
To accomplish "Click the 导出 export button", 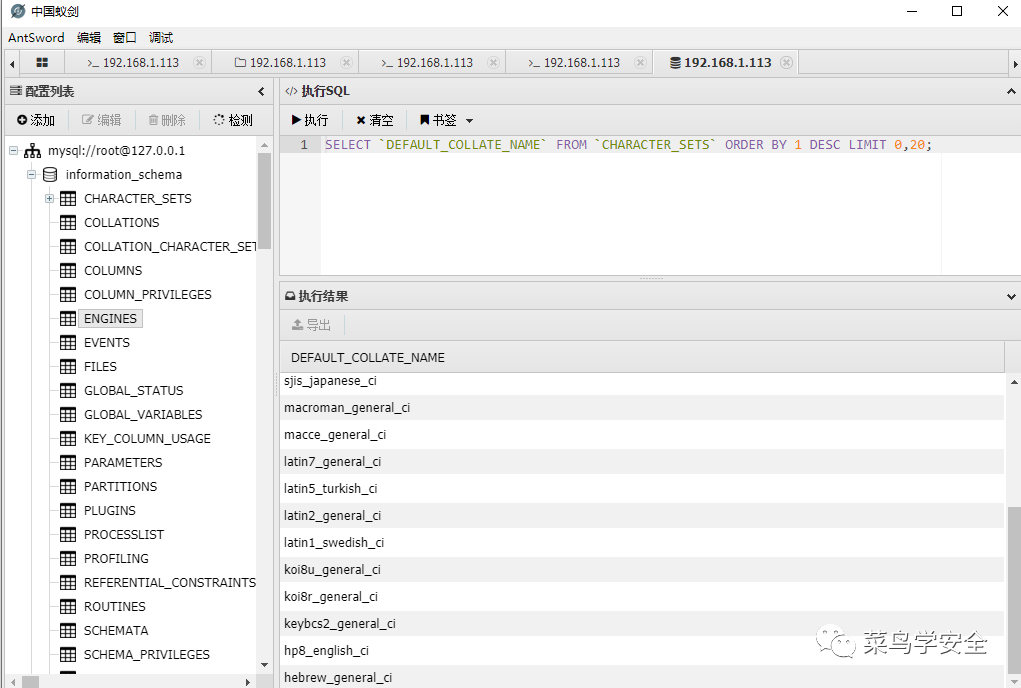I will click(x=311, y=325).
